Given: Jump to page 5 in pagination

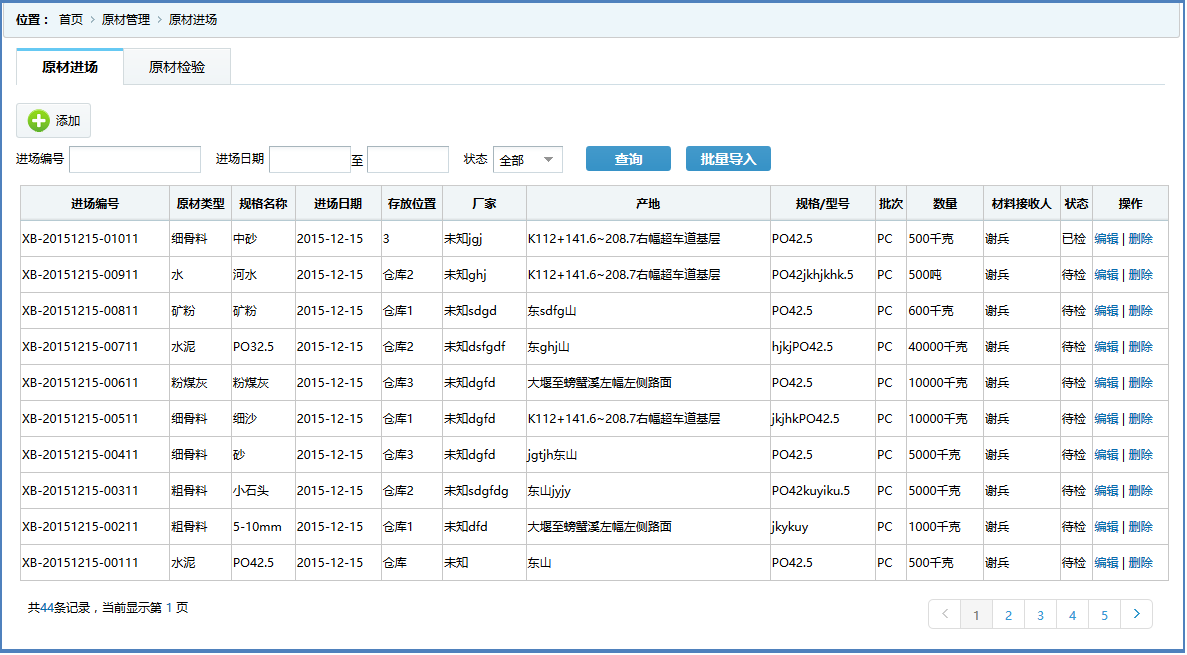Looking at the screenshot, I should [1104, 615].
